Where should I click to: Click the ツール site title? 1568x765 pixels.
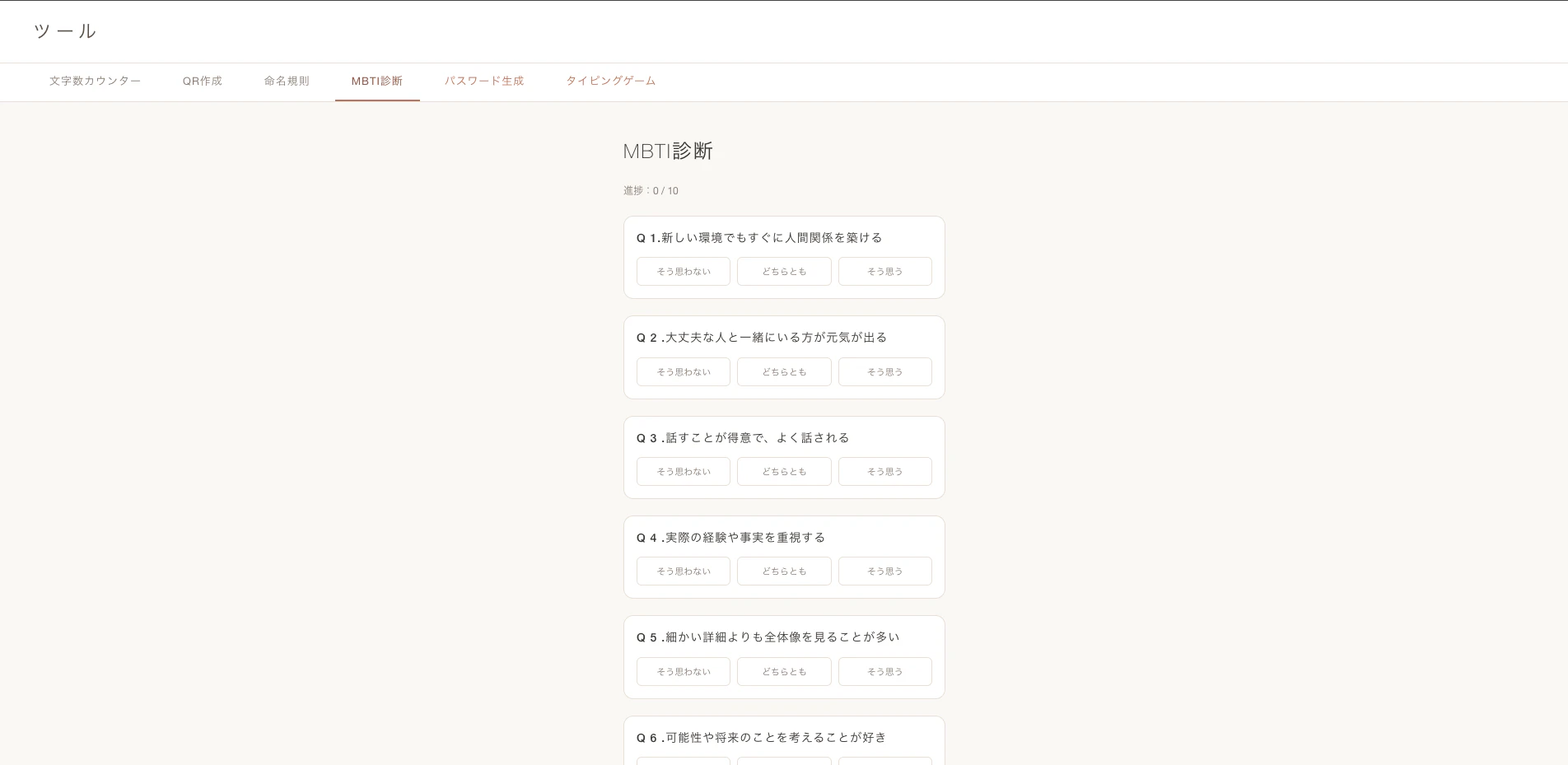click(x=65, y=31)
